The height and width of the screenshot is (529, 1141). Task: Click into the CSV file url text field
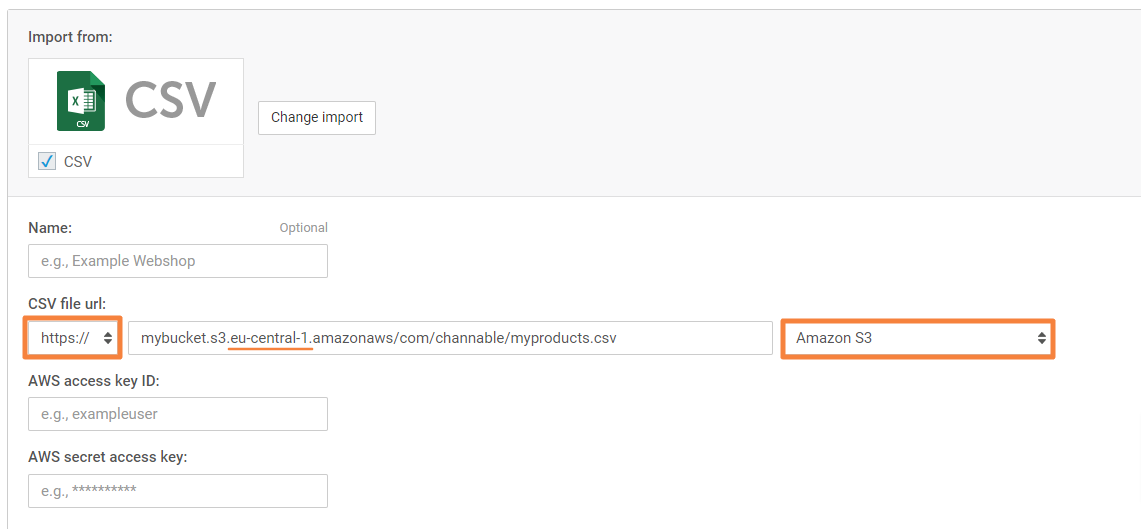pyautogui.click(x=456, y=338)
